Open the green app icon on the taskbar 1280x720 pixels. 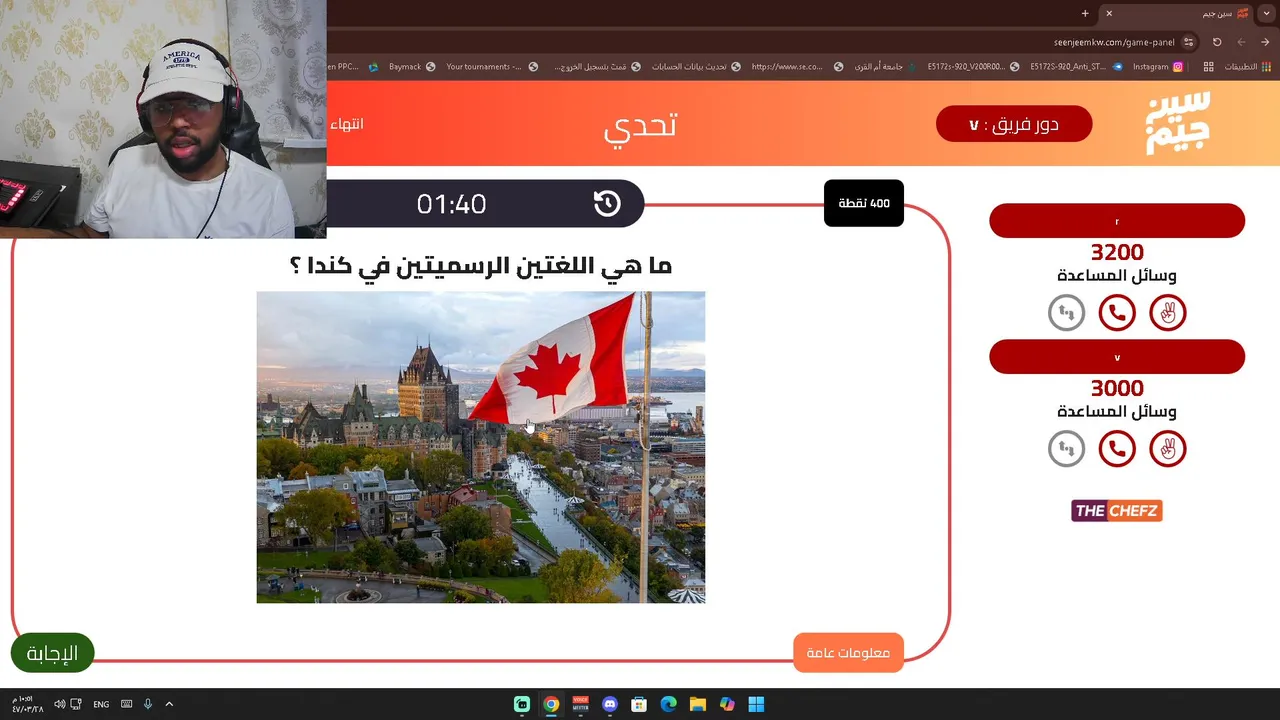(522, 704)
